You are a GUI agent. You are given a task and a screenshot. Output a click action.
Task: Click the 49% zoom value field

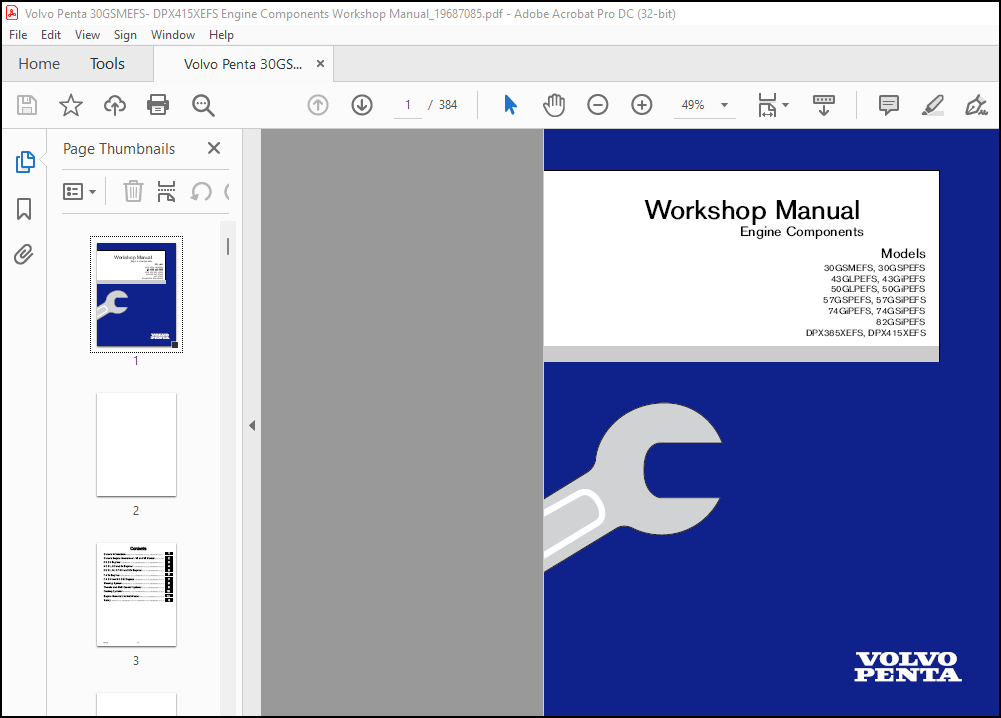click(693, 105)
